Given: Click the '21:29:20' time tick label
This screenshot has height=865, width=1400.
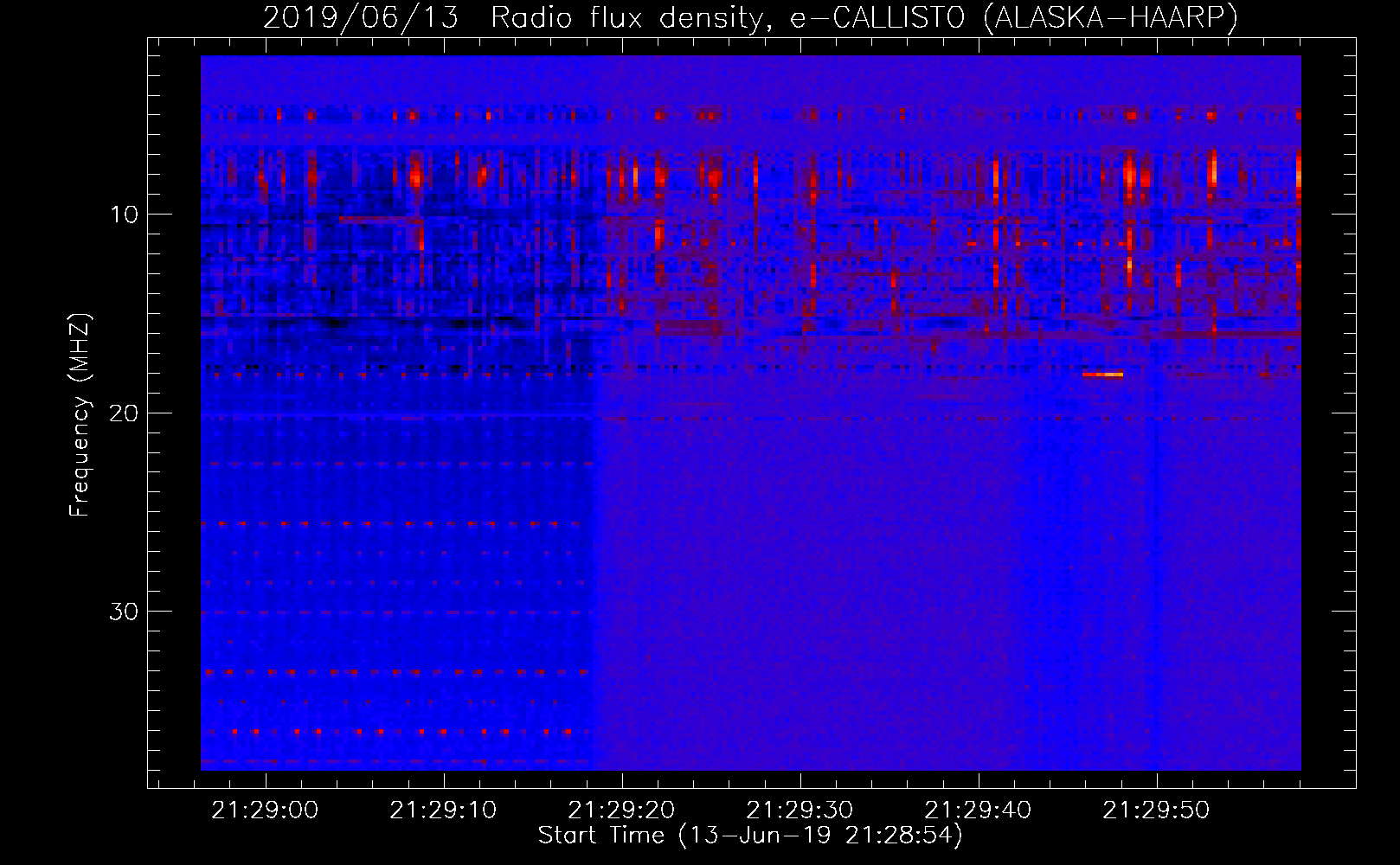Looking at the screenshot, I should coord(621,811).
